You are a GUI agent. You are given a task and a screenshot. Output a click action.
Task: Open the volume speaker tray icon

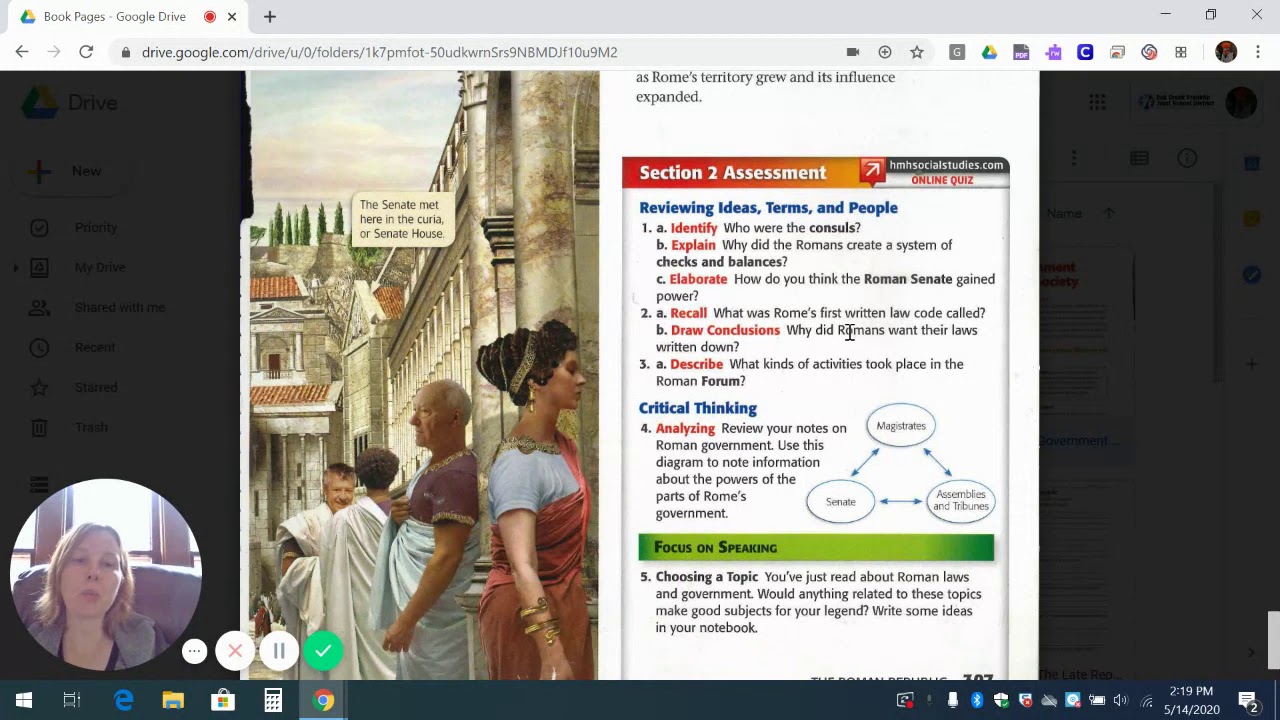(1120, 700)
